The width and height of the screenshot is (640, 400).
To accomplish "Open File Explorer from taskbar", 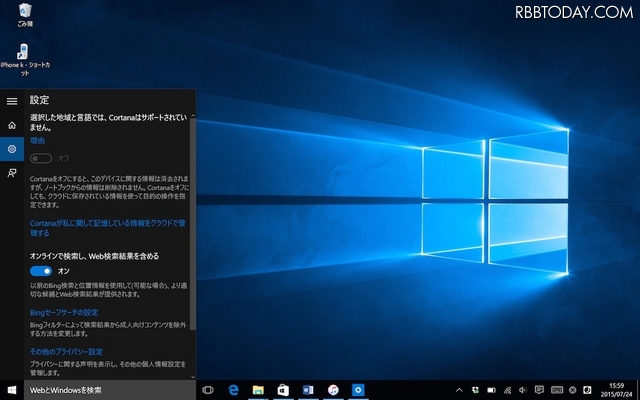I will [258, 390].
